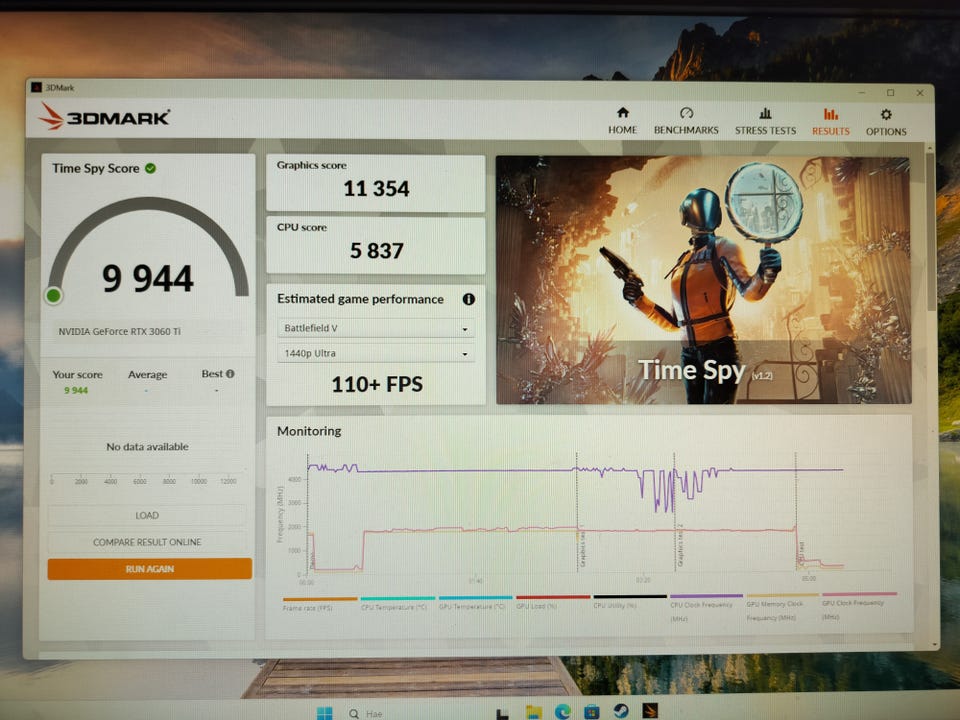Open Steam from the taskbar
The width and height of the screenshot is (960, 720).
pos(621,711)
